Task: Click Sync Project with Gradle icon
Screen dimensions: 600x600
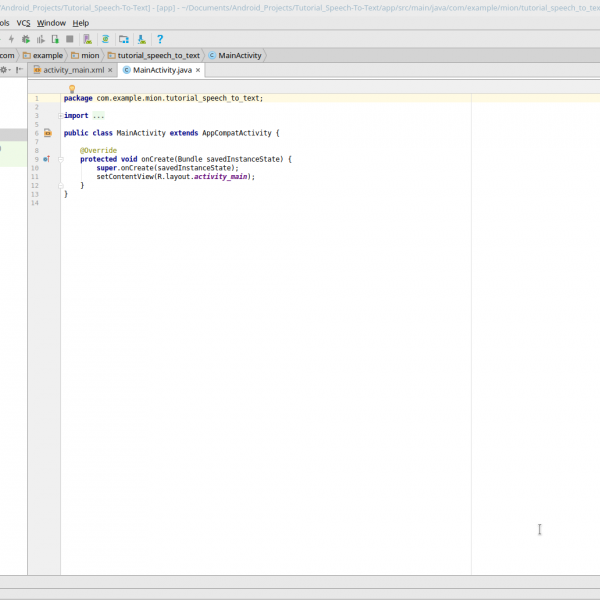Action: 106,39
